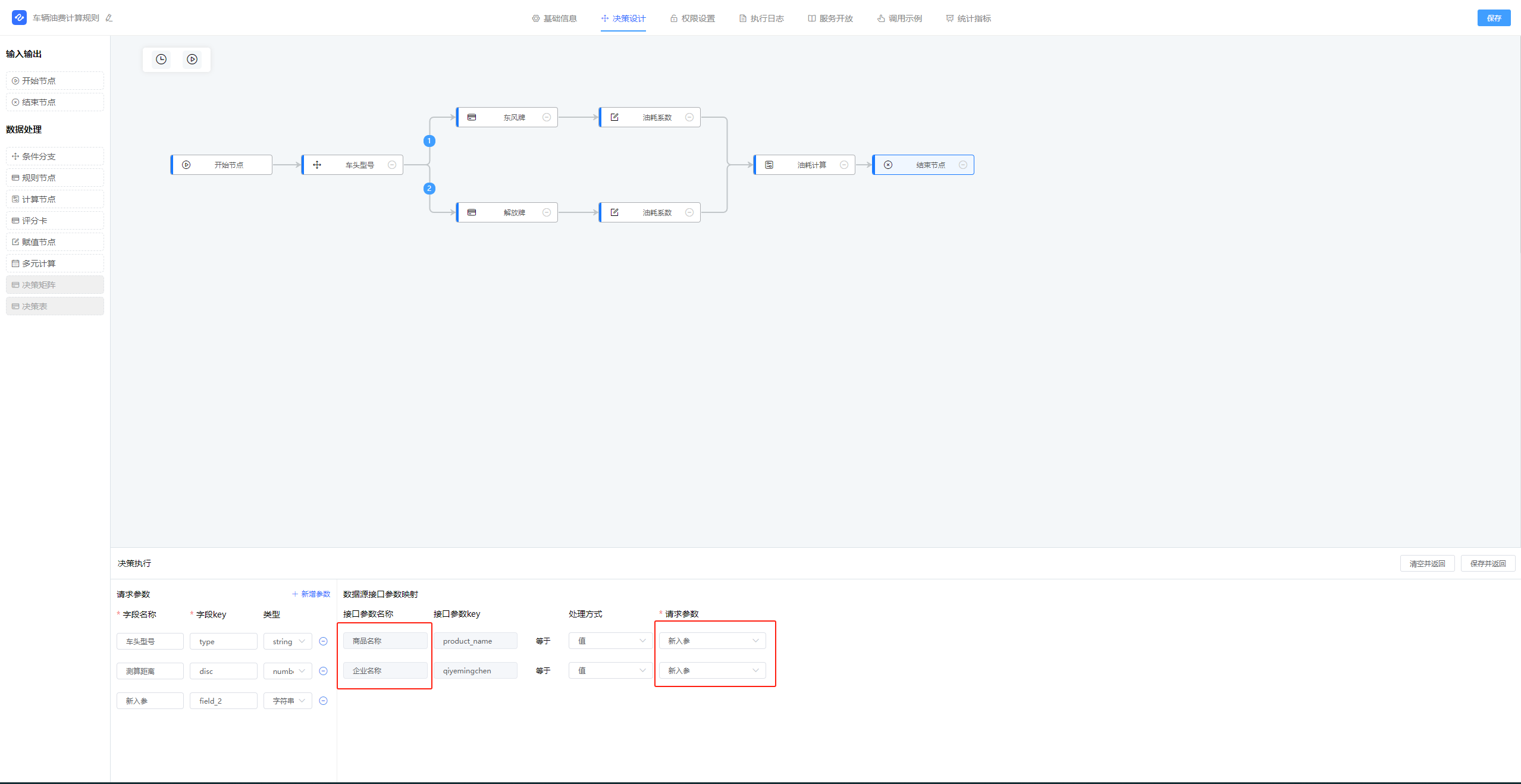Switch to 服务开放 tab
This screenshot has width=1521, height=784.
[x=830, y=18]
